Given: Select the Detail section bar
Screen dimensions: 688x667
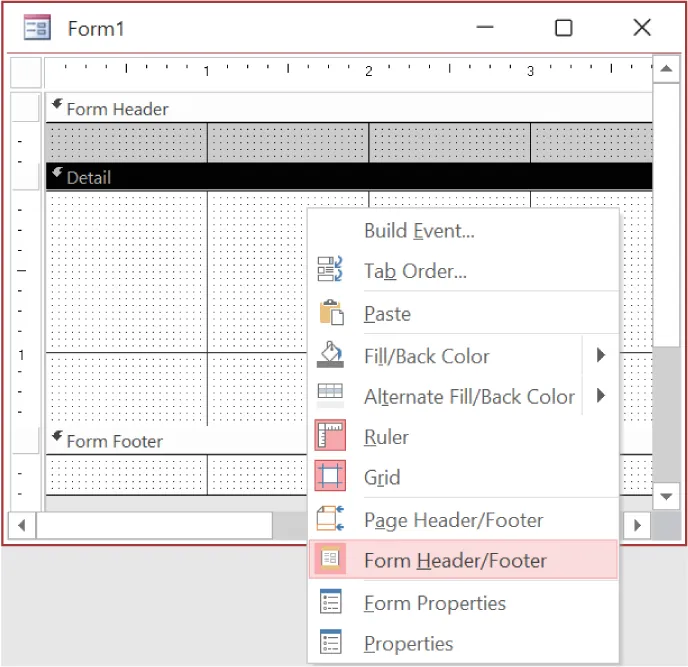Looking at the screenshot, I should (180, 177).
